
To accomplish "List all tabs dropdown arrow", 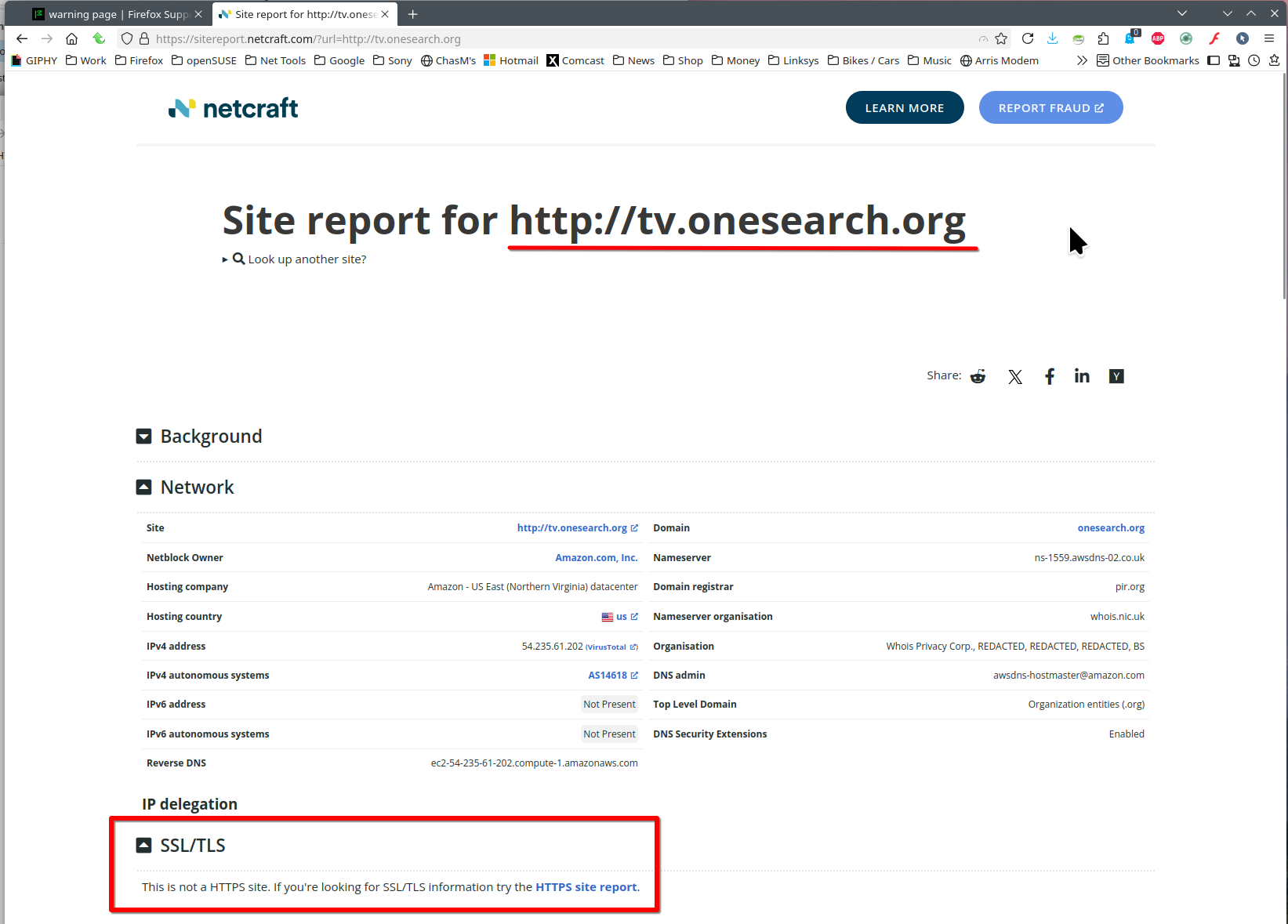I will [1182, 13].
